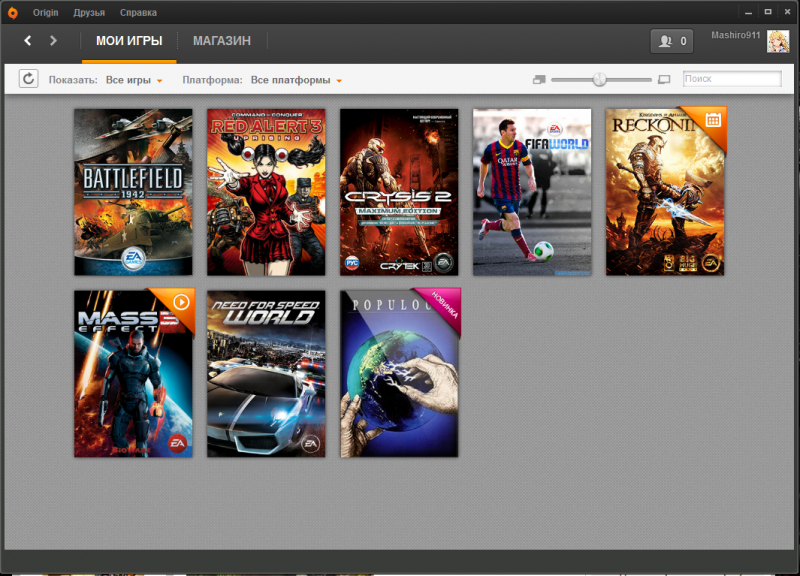Select the Populous game cover
The image size is (800, 576).
399,374
